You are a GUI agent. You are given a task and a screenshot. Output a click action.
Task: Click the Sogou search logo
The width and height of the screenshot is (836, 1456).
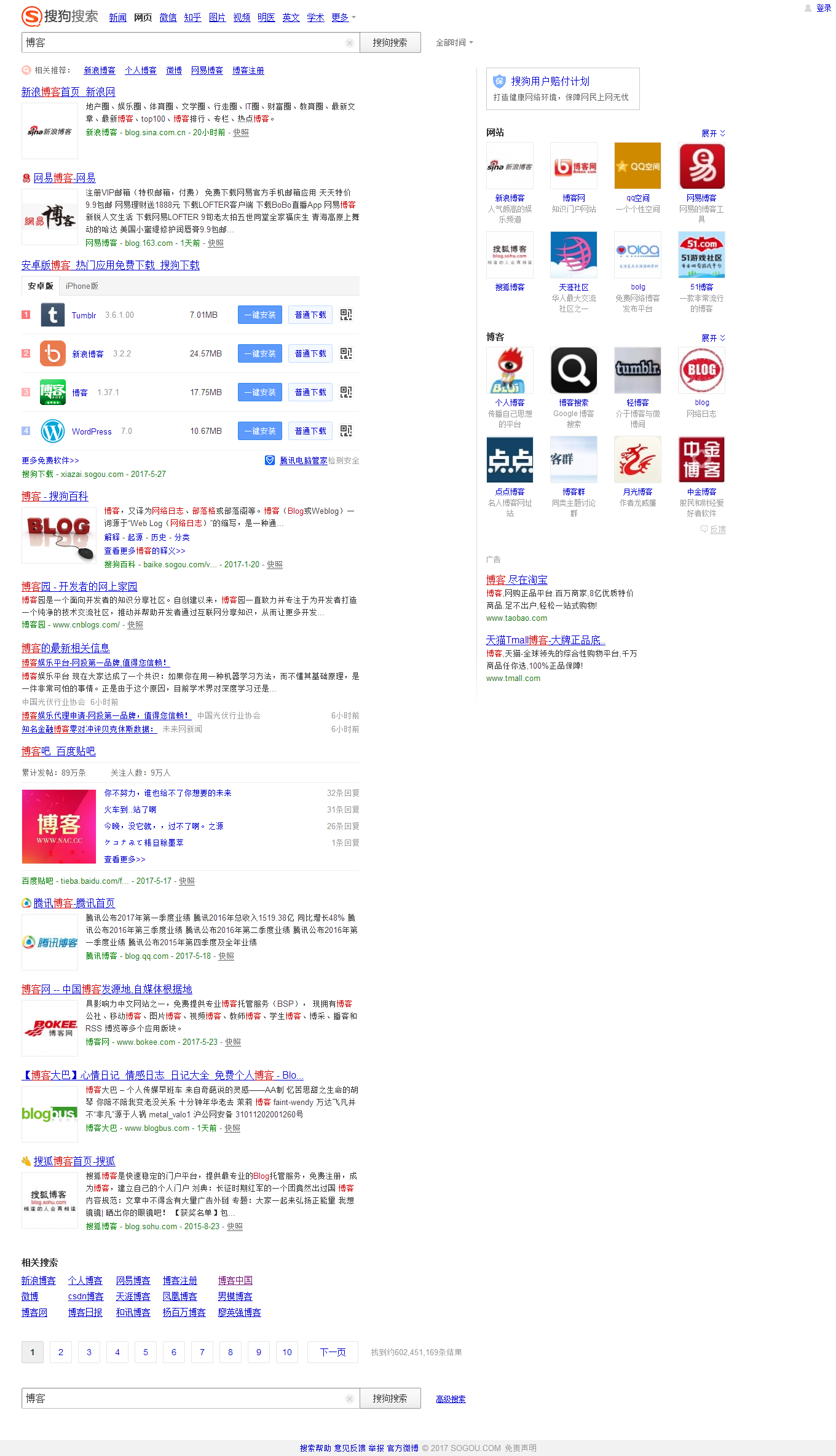[x=60, y=16]
